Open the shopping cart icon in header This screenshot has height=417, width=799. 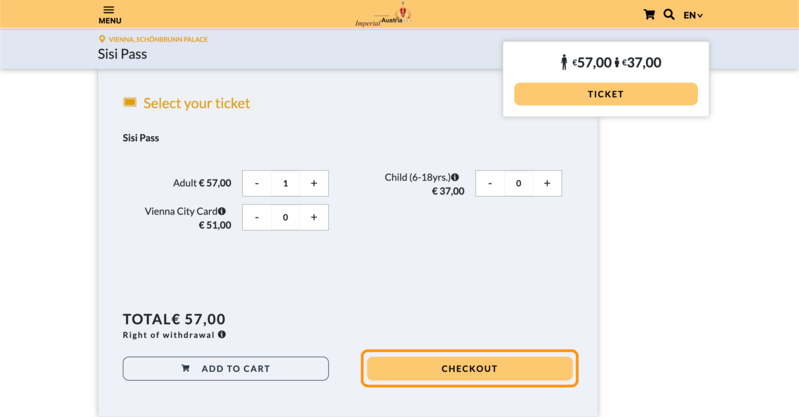tap(649, 15)
